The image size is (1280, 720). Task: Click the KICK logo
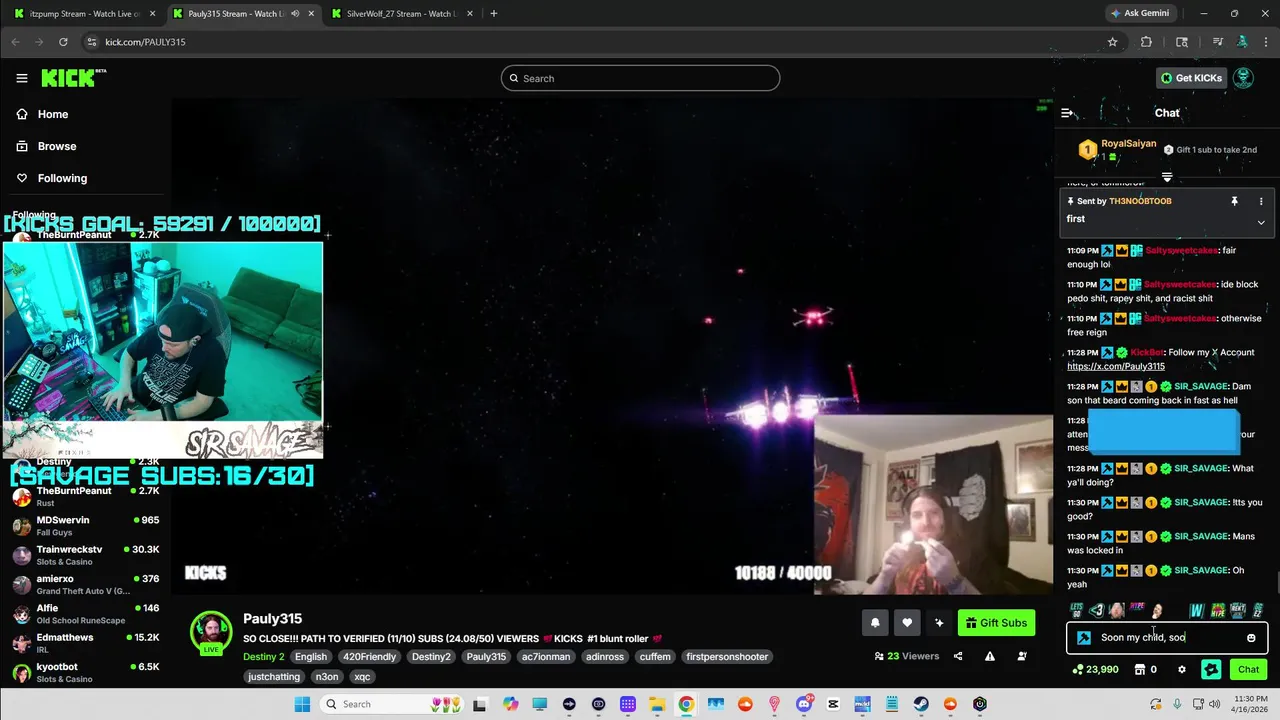pyautogui.click(x=72, y=78)
